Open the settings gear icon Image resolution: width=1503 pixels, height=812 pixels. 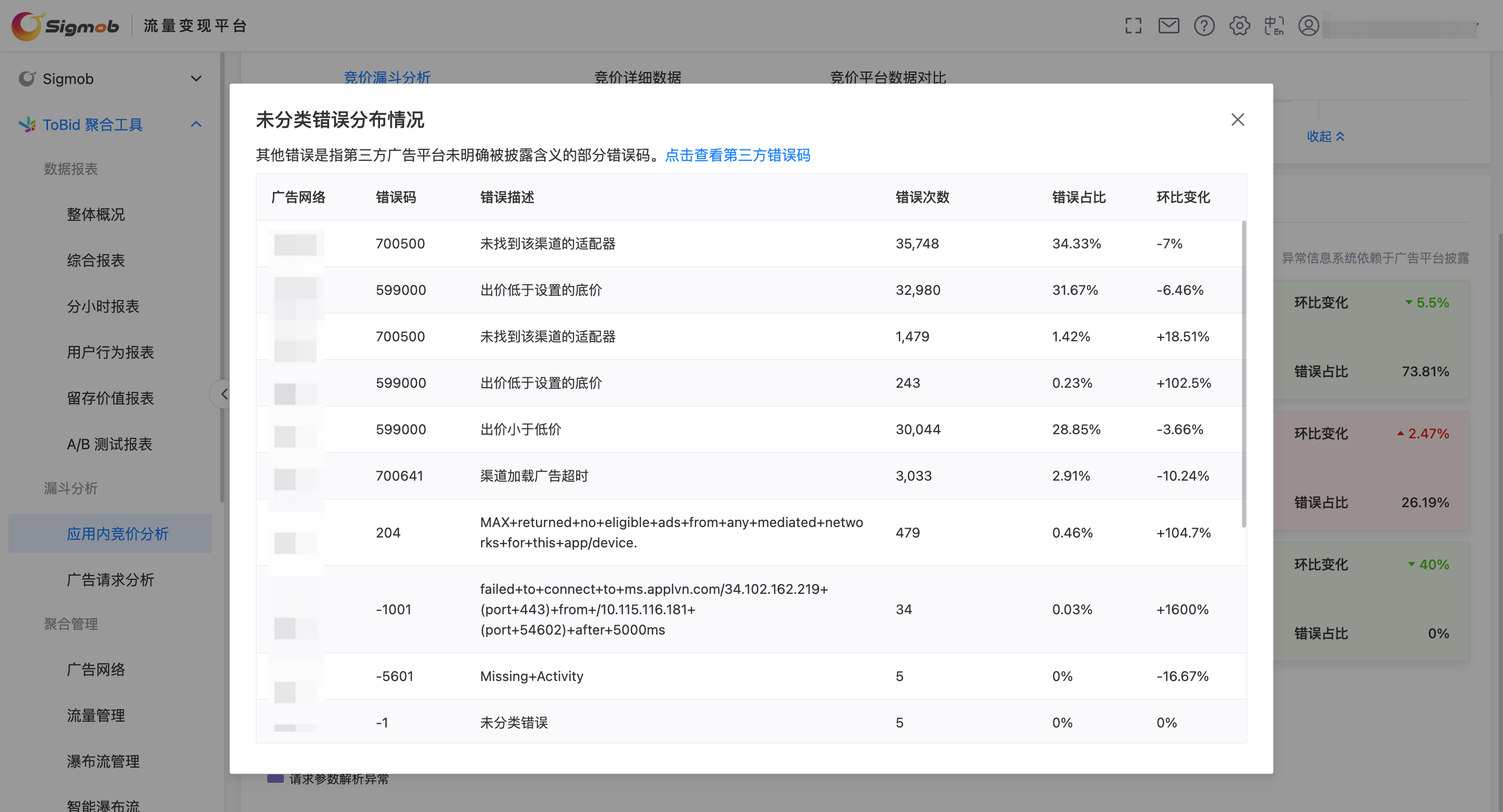1239,26
